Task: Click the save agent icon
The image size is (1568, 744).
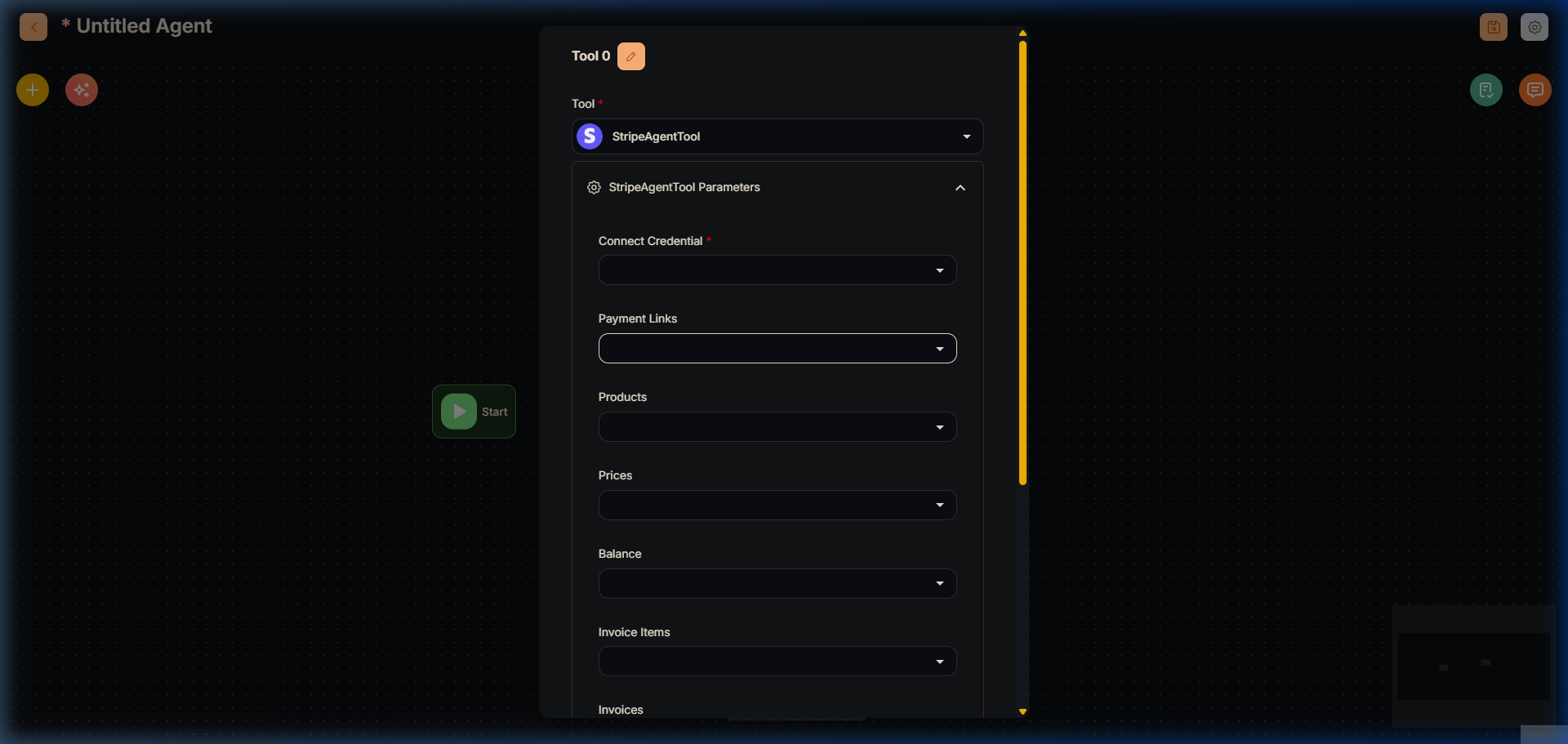Action: coord(1494,27)
